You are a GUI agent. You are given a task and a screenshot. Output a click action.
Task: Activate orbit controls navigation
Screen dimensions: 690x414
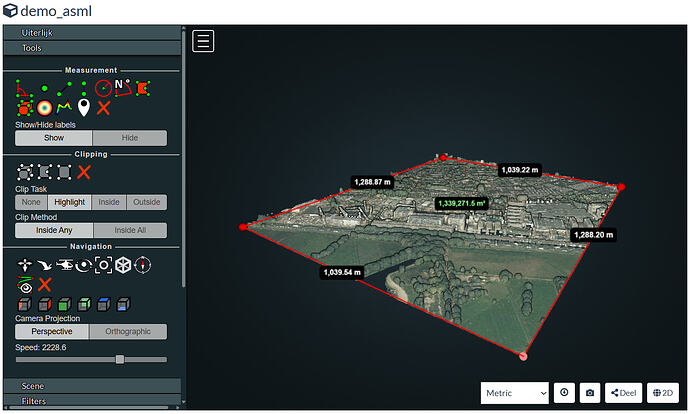[x=84, y=265]
